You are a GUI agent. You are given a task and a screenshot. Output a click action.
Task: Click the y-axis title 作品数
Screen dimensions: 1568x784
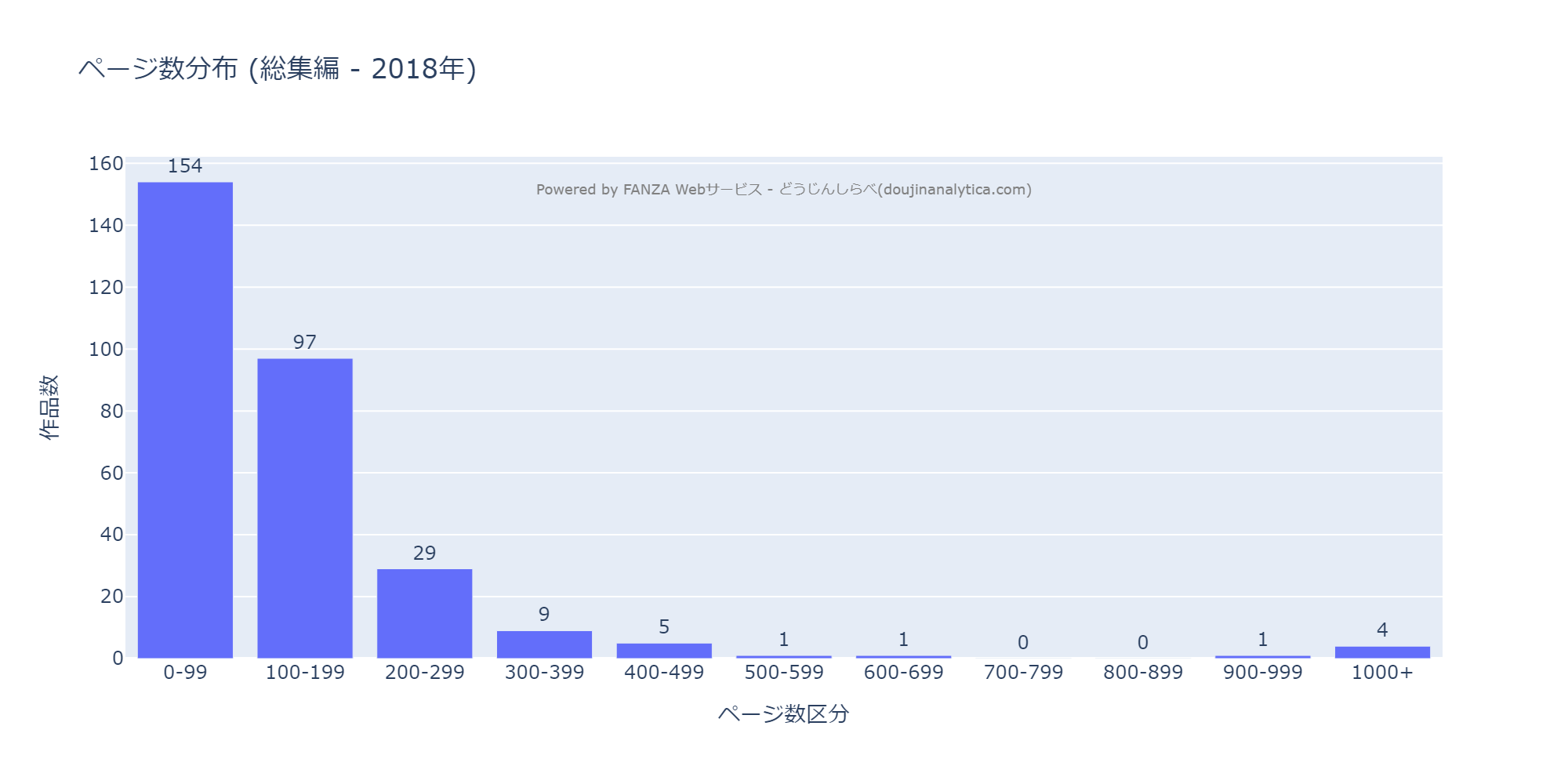tap(49, 407)
